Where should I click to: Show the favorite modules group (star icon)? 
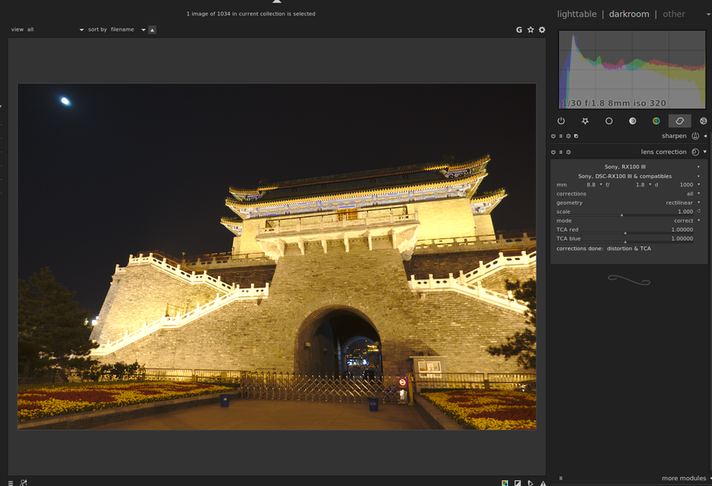pyautogui.click(x=585, y=121)
